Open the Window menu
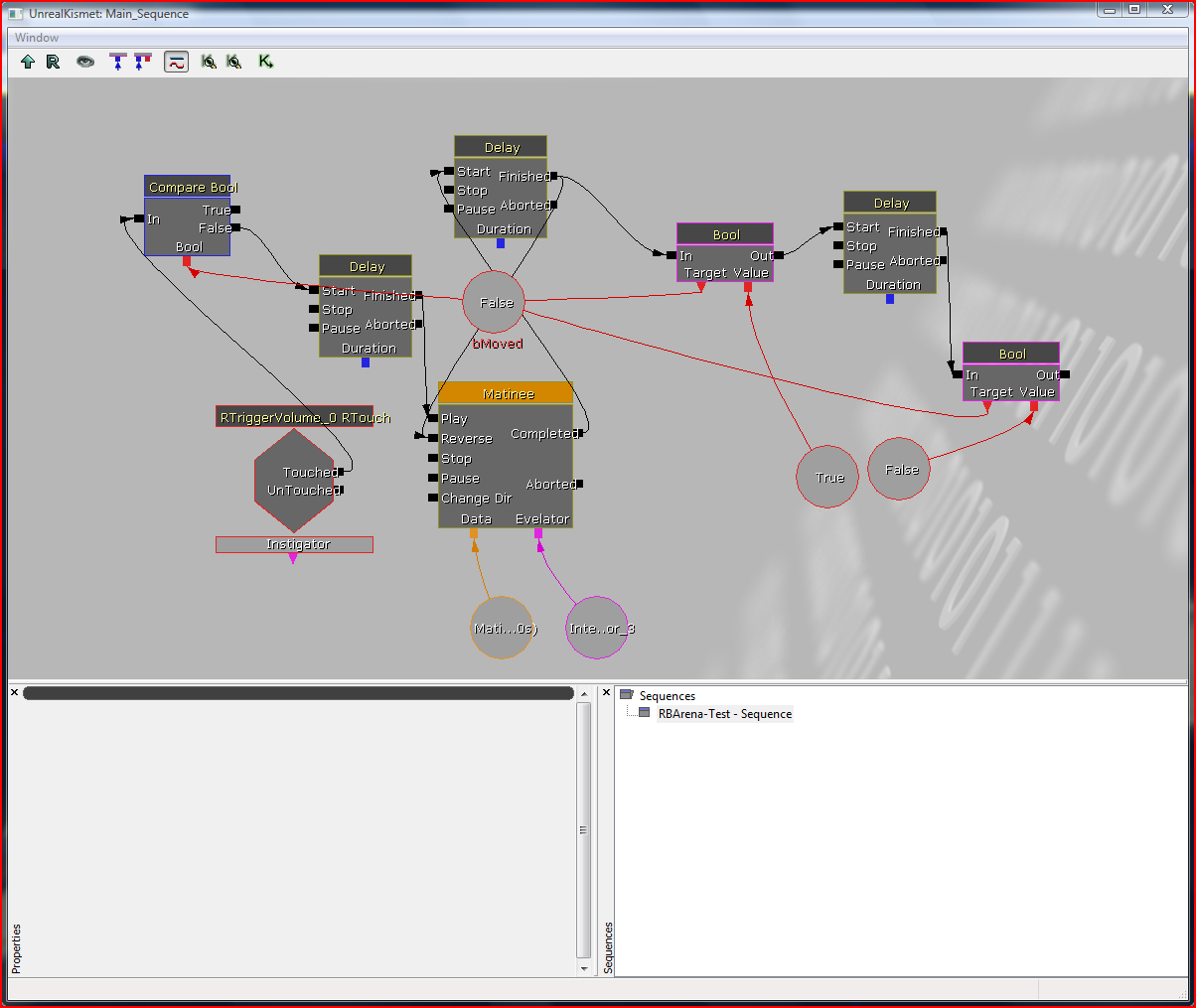Image resolution: width=1196 pixels, height=1008 pixels. pyautogui.click(x=37, y=38)
